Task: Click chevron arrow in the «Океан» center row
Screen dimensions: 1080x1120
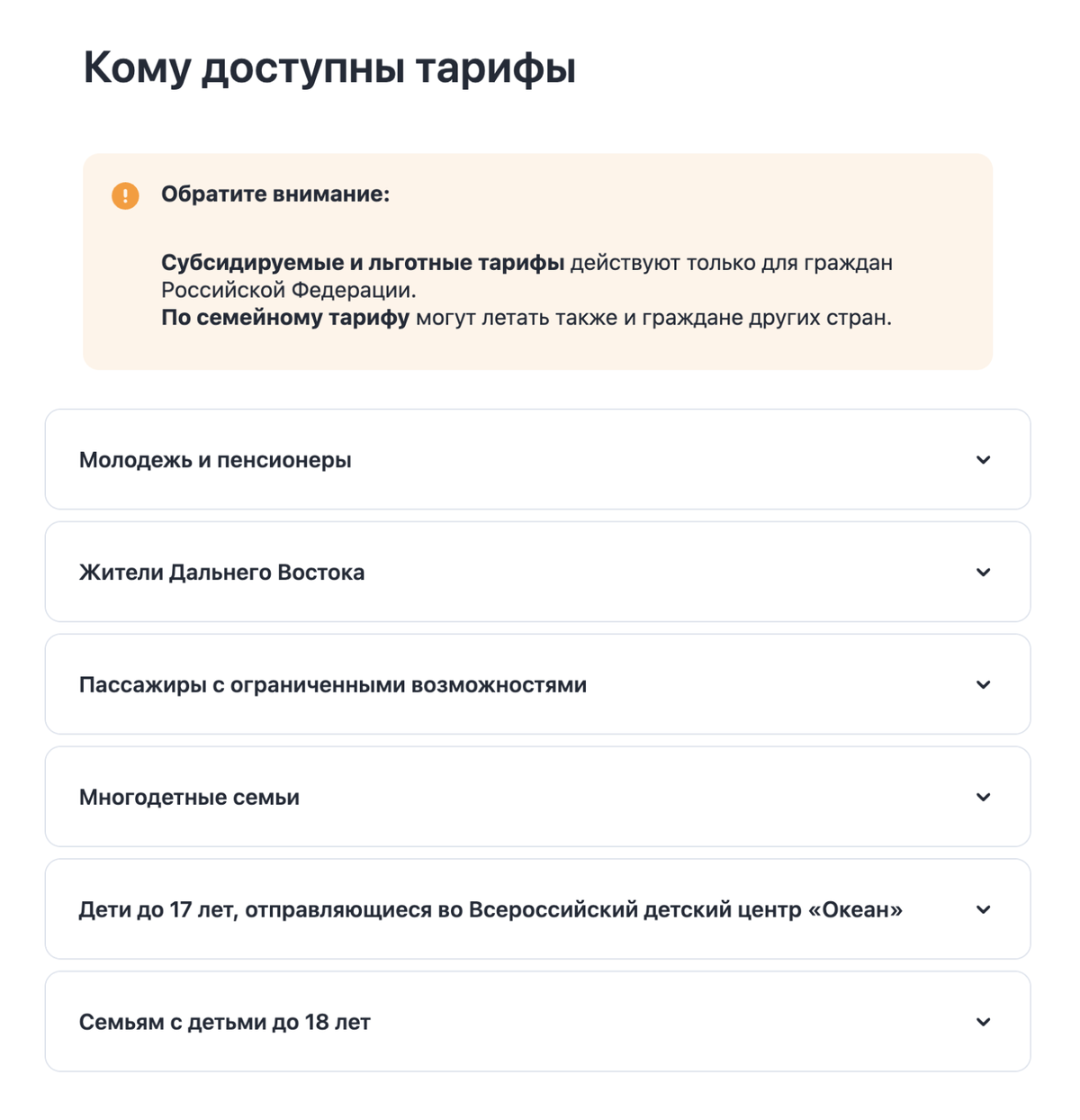Action: 984,910
